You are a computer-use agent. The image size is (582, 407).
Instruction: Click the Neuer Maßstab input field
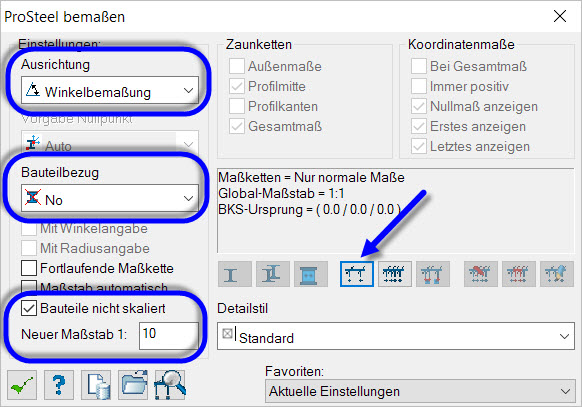tap(169, 336)
